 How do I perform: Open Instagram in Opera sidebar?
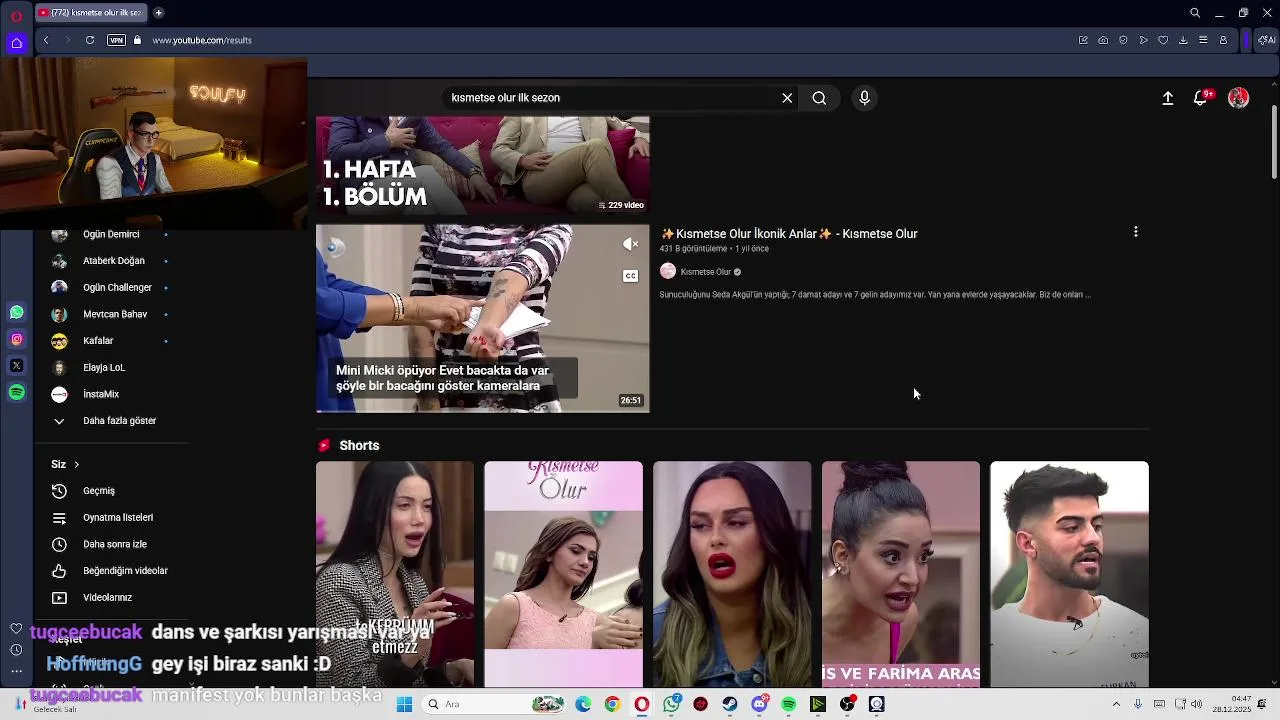16,340
